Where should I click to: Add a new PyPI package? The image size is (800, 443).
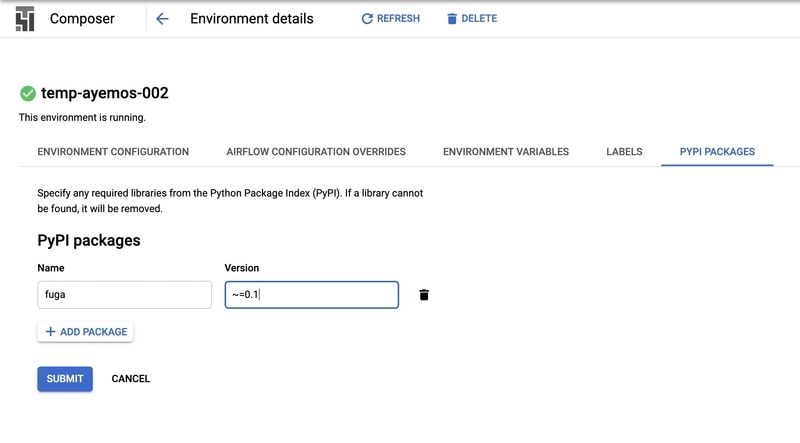[85, 332]
